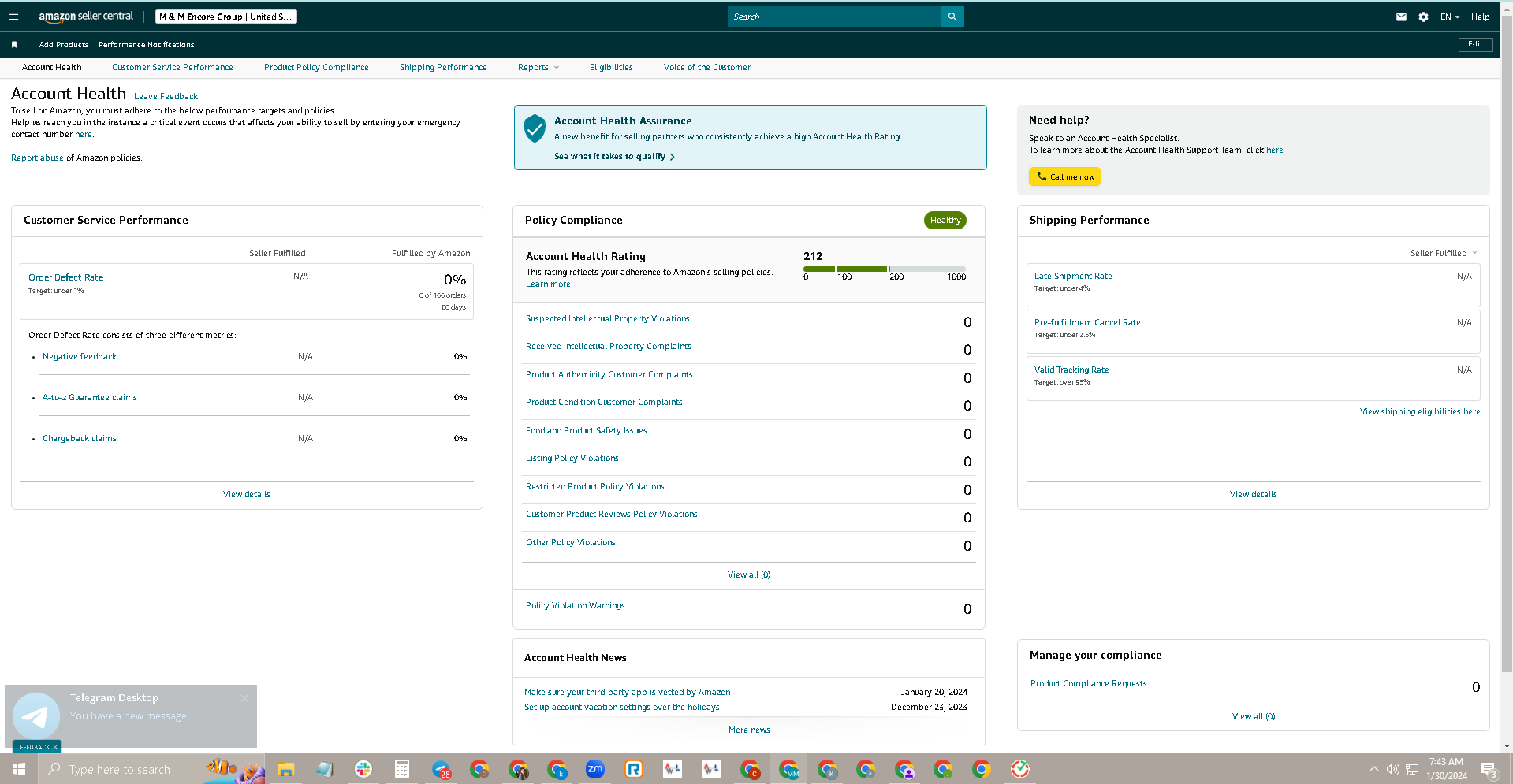Click into the Seller Central search field
1513x784 pixels.
coord(833,17)
